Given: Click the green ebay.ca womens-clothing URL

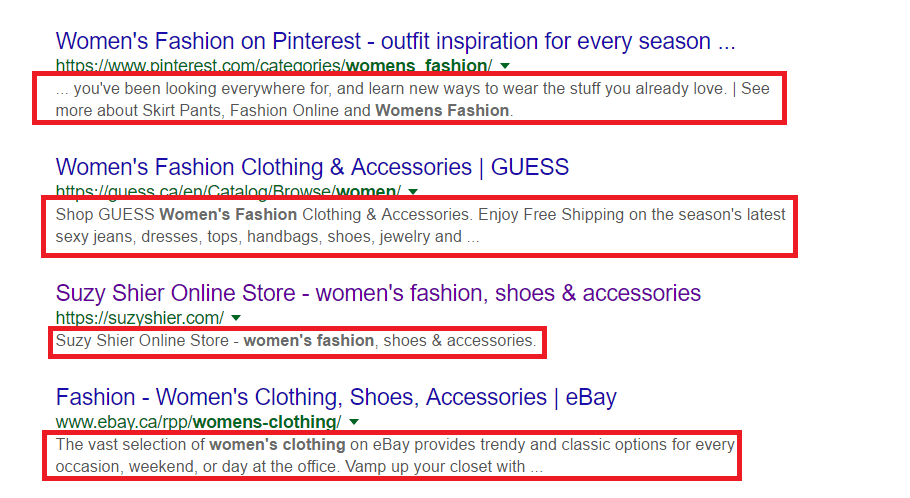Looking at the screenshot, I should point(198,422).
